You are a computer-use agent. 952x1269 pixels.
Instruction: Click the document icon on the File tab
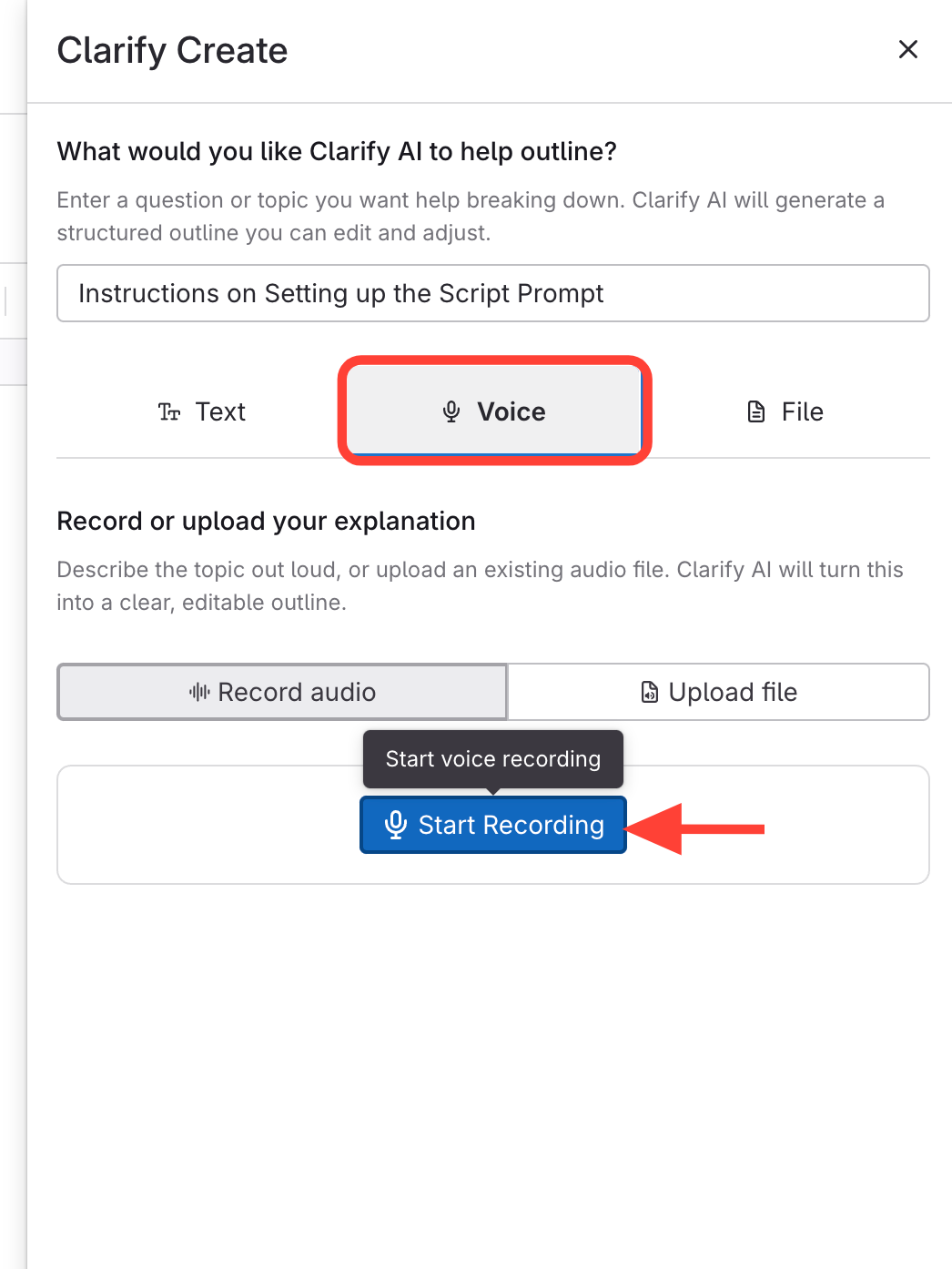[x=756, y=412]
